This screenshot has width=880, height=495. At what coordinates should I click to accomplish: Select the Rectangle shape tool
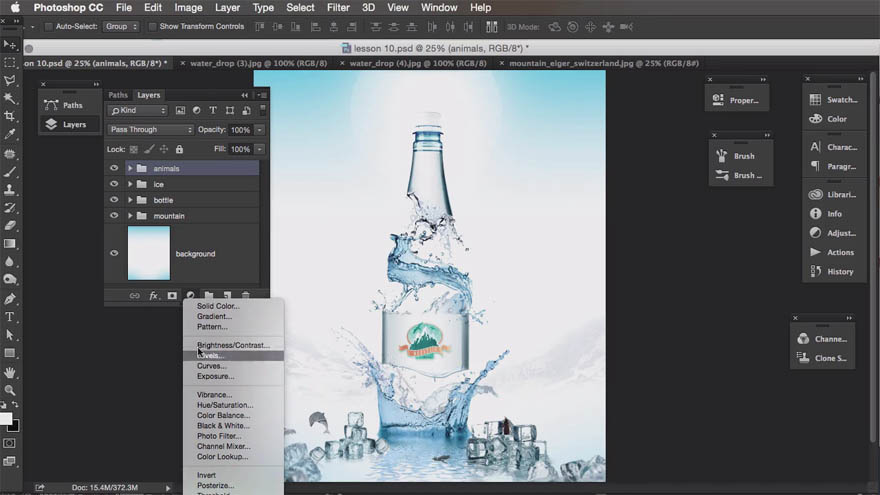pos(10,353)
